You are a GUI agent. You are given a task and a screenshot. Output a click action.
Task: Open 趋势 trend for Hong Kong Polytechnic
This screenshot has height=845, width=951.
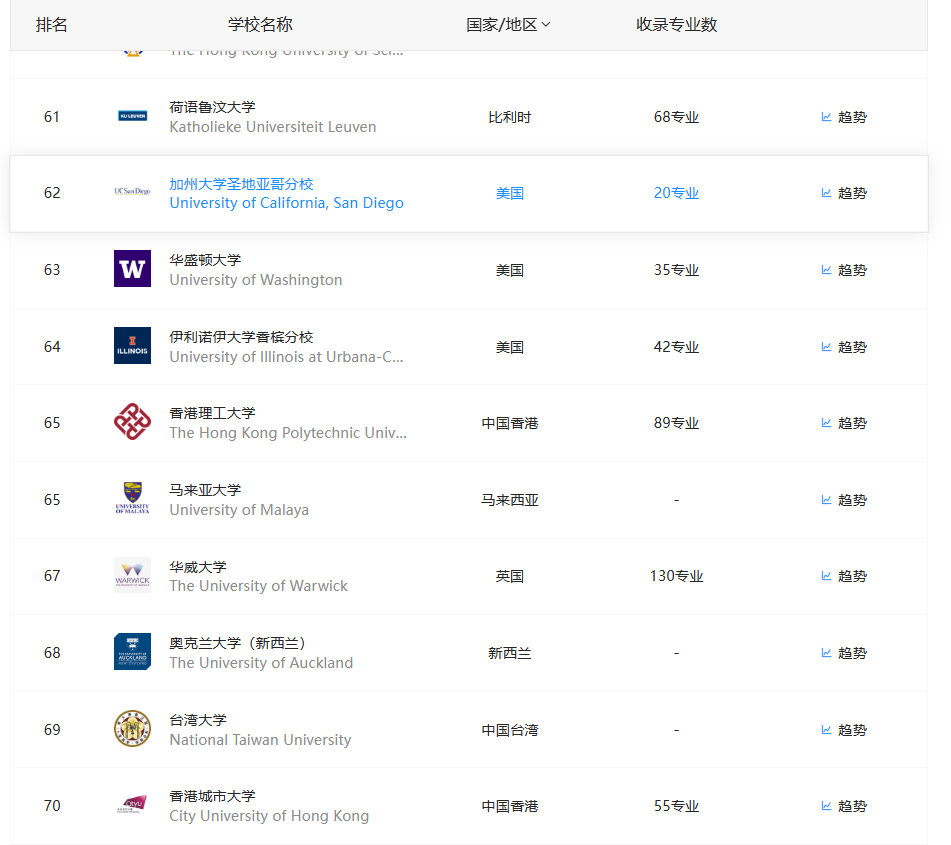844,423
